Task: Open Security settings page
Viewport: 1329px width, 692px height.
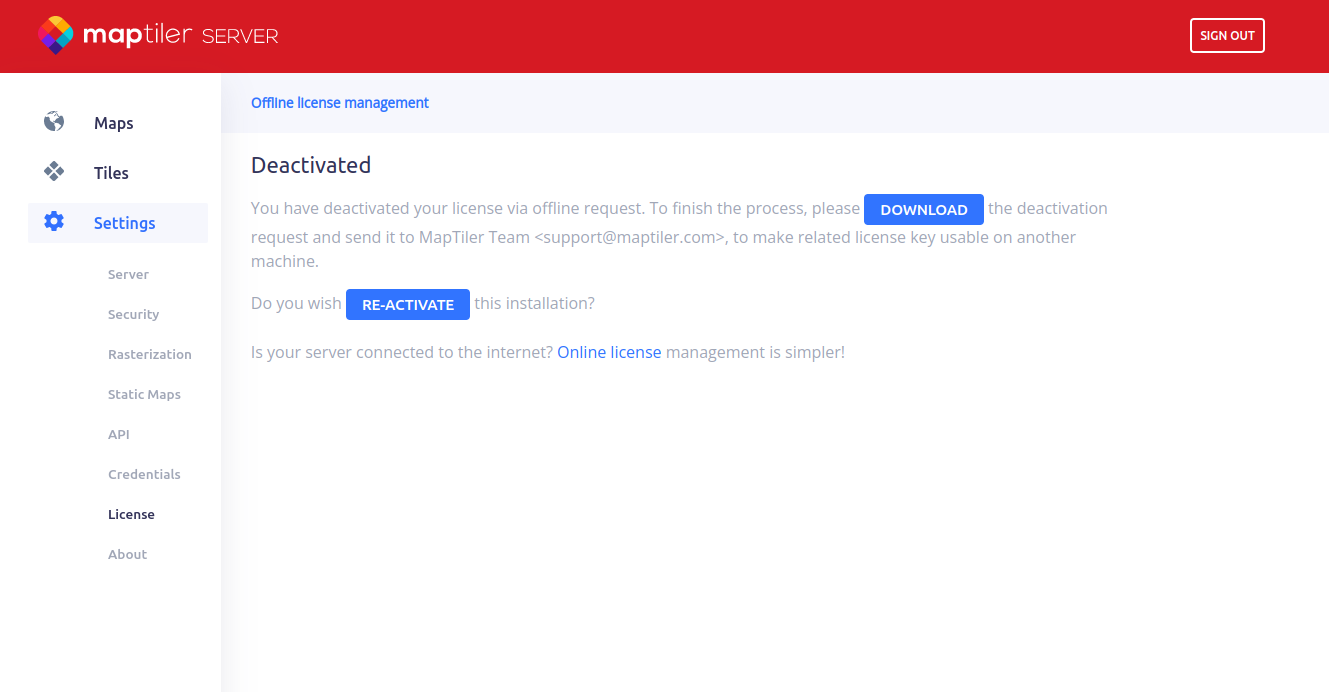Action: (x=133, y=314)
